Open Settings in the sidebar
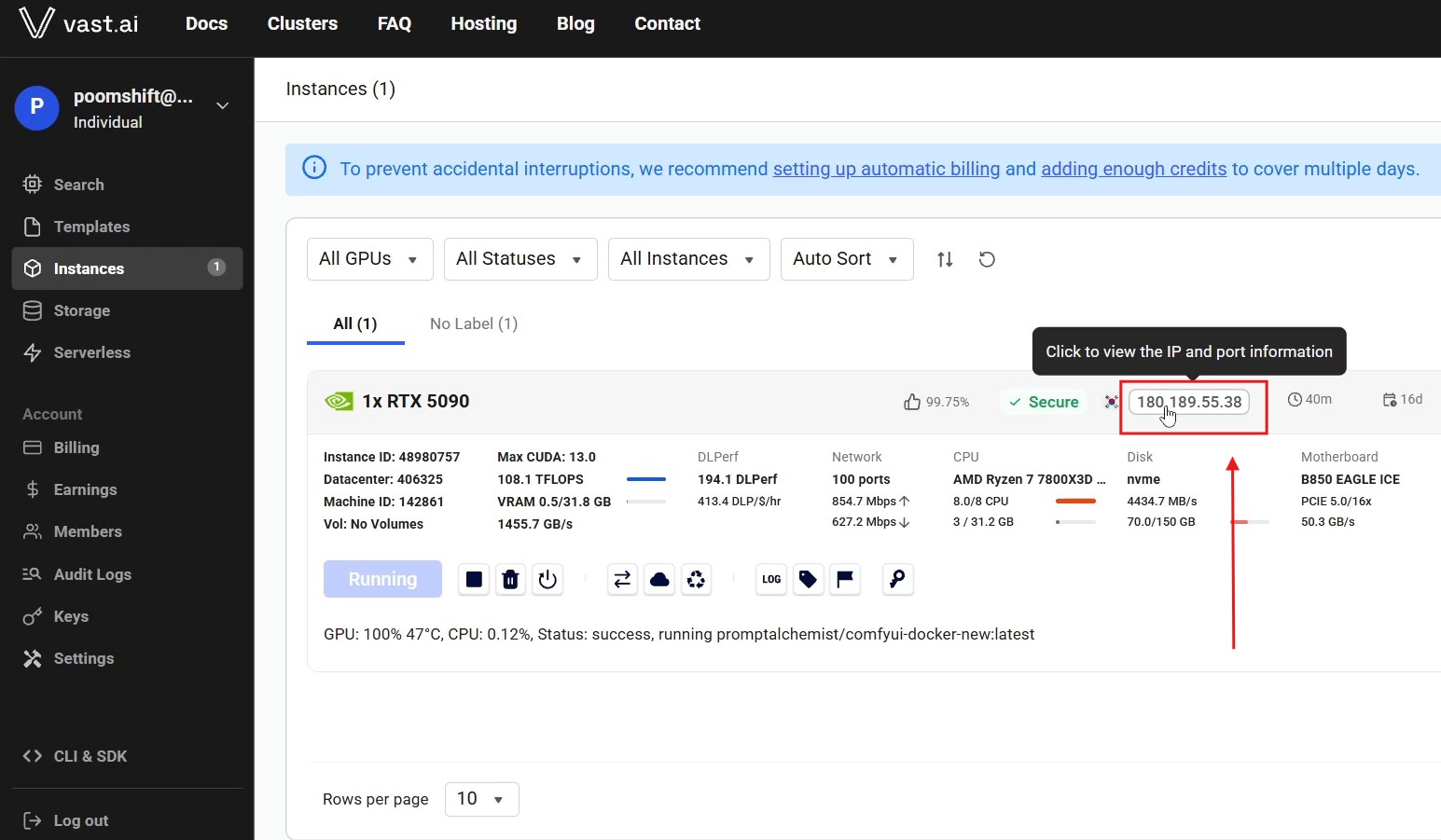 pyautogui.click(x=127, y=658)
